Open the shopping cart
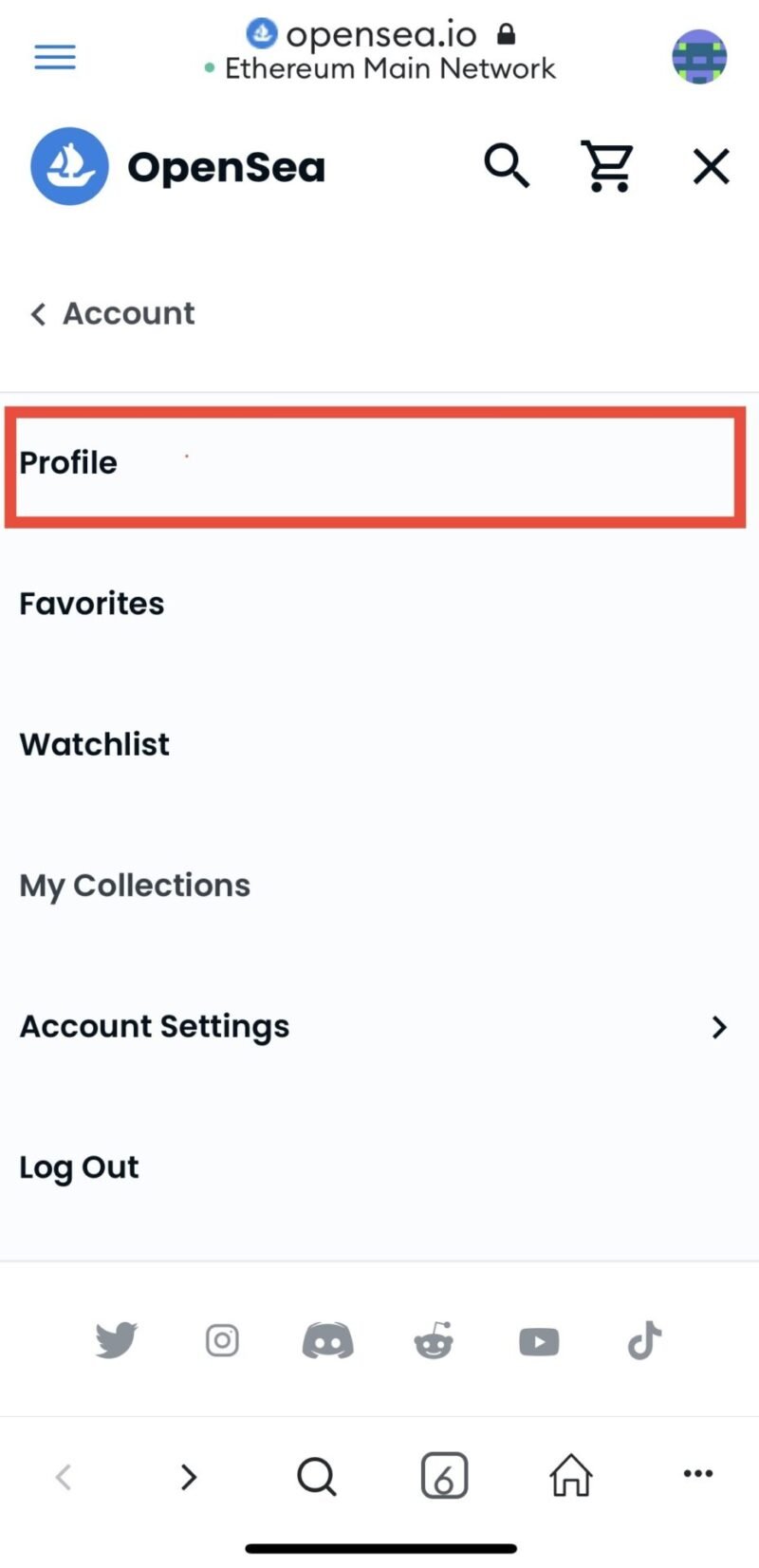The width and height of the screenshot is (759, 1568). pyautogui.click(x=607, y=166)
